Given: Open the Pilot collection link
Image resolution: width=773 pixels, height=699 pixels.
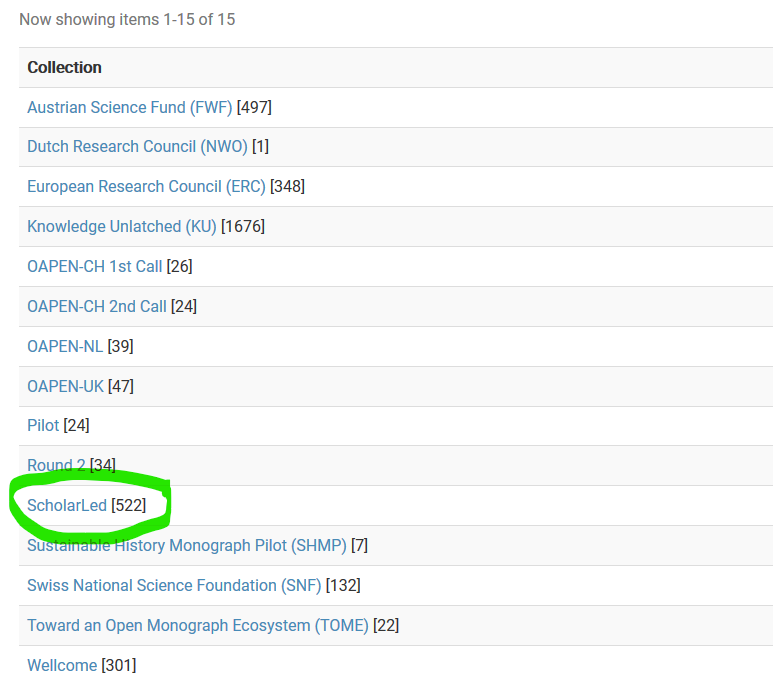Looking at the screenshot, I should point(43,425).
